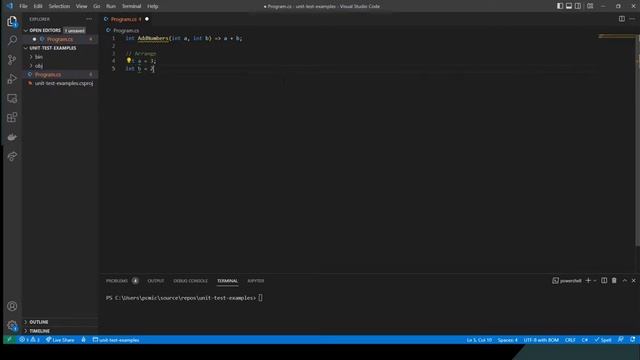Open the Docker view
This screenshot has height=360, width=640.
tap(12, 137)
